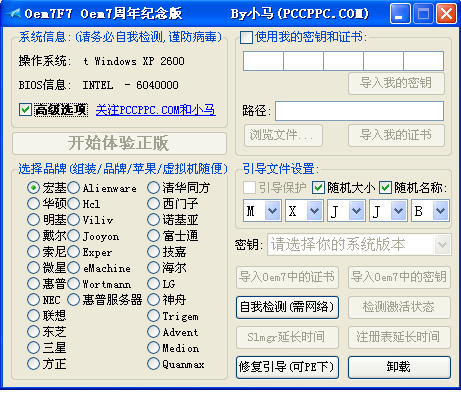The image size is (461, 393).
Task: Click the 检测激活状态 button
Action: [x=399, y=307]
